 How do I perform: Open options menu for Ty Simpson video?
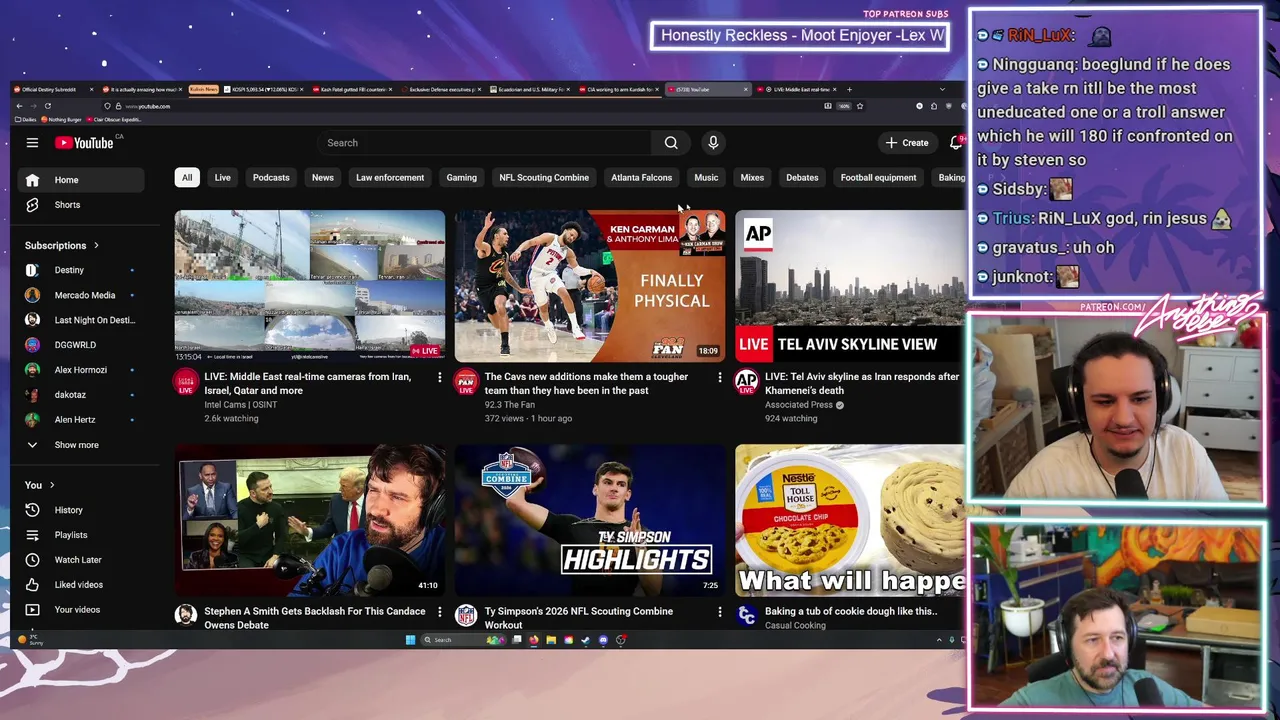click(719, 611)
